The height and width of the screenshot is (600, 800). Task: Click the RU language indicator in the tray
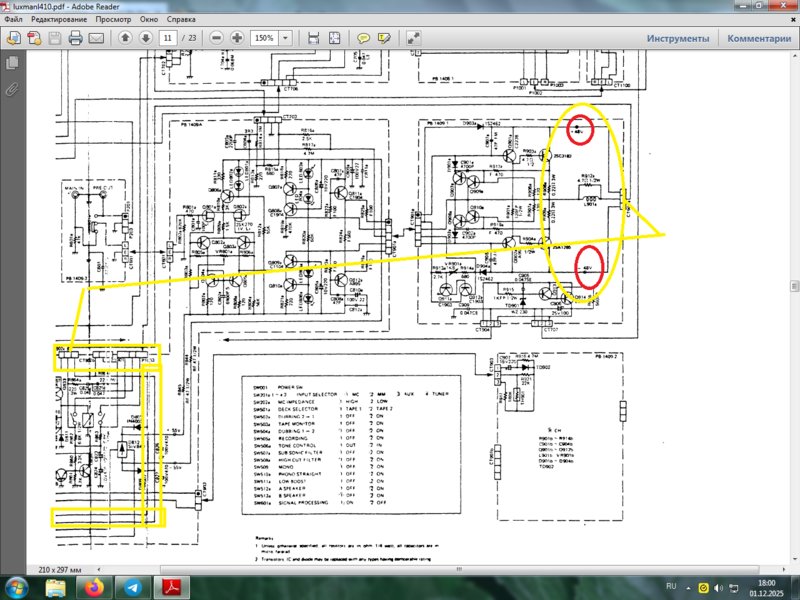point(671,586)
